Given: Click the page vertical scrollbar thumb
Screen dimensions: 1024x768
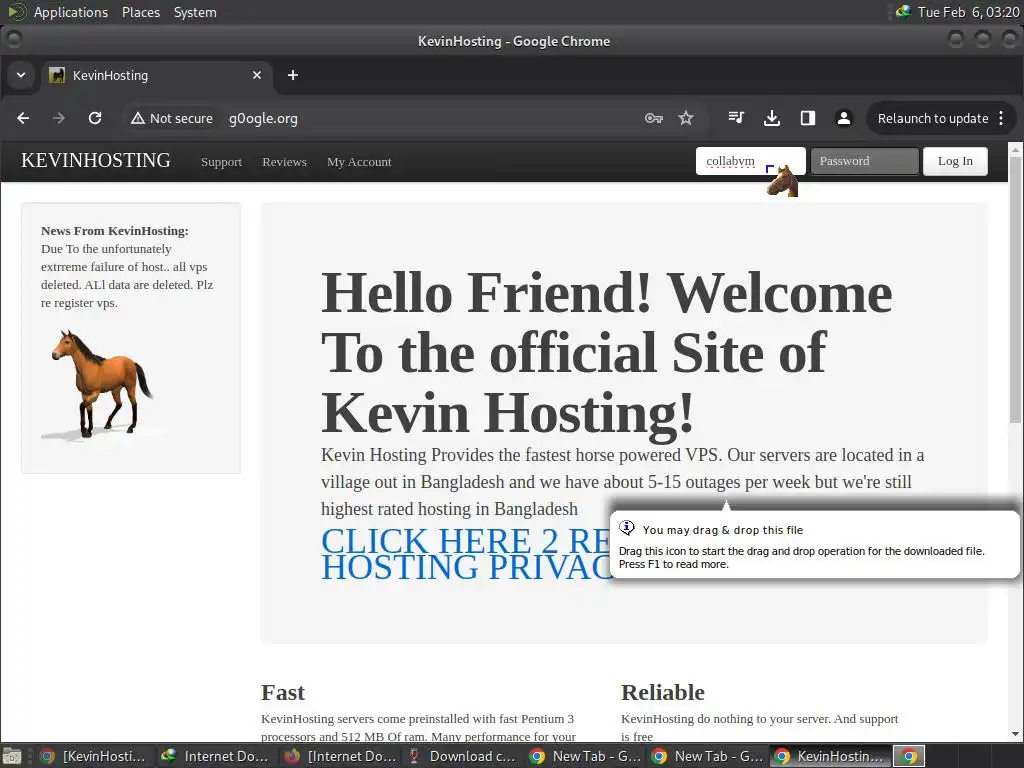Looking at the screenshot, I should tap(1015, 289).
